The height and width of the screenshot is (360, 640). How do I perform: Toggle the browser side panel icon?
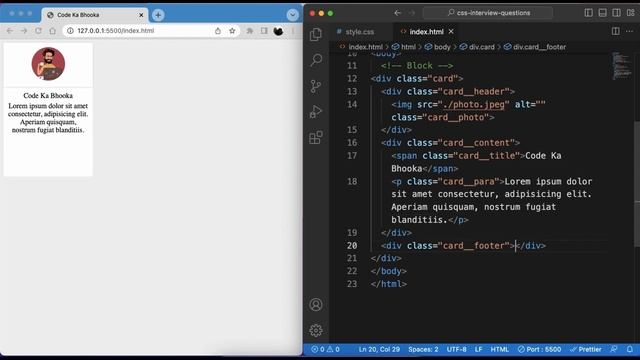pos(264,31)
